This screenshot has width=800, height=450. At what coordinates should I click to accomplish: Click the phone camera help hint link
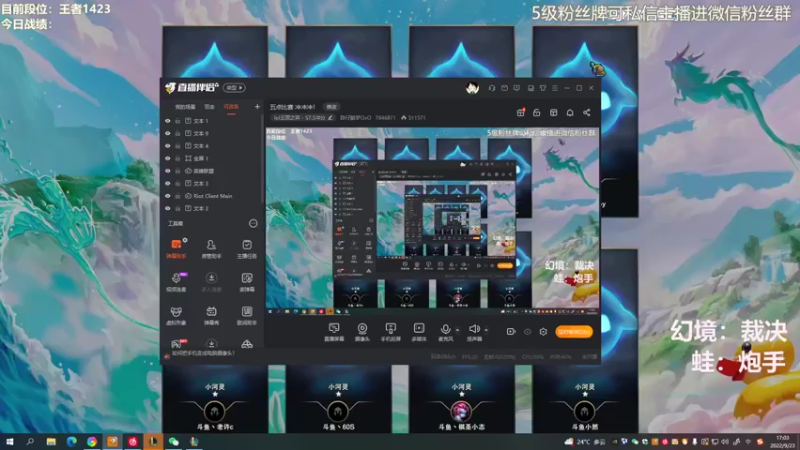[203, 353]
